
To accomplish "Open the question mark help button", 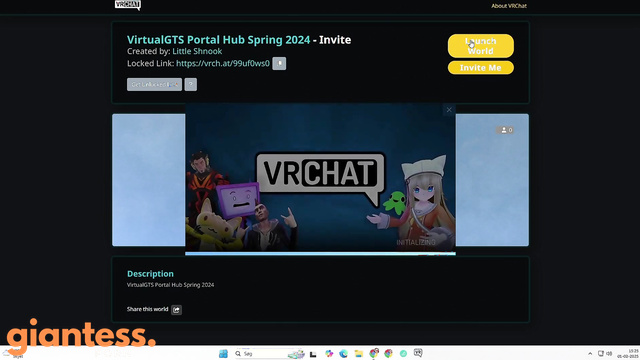I will (191, 84).
